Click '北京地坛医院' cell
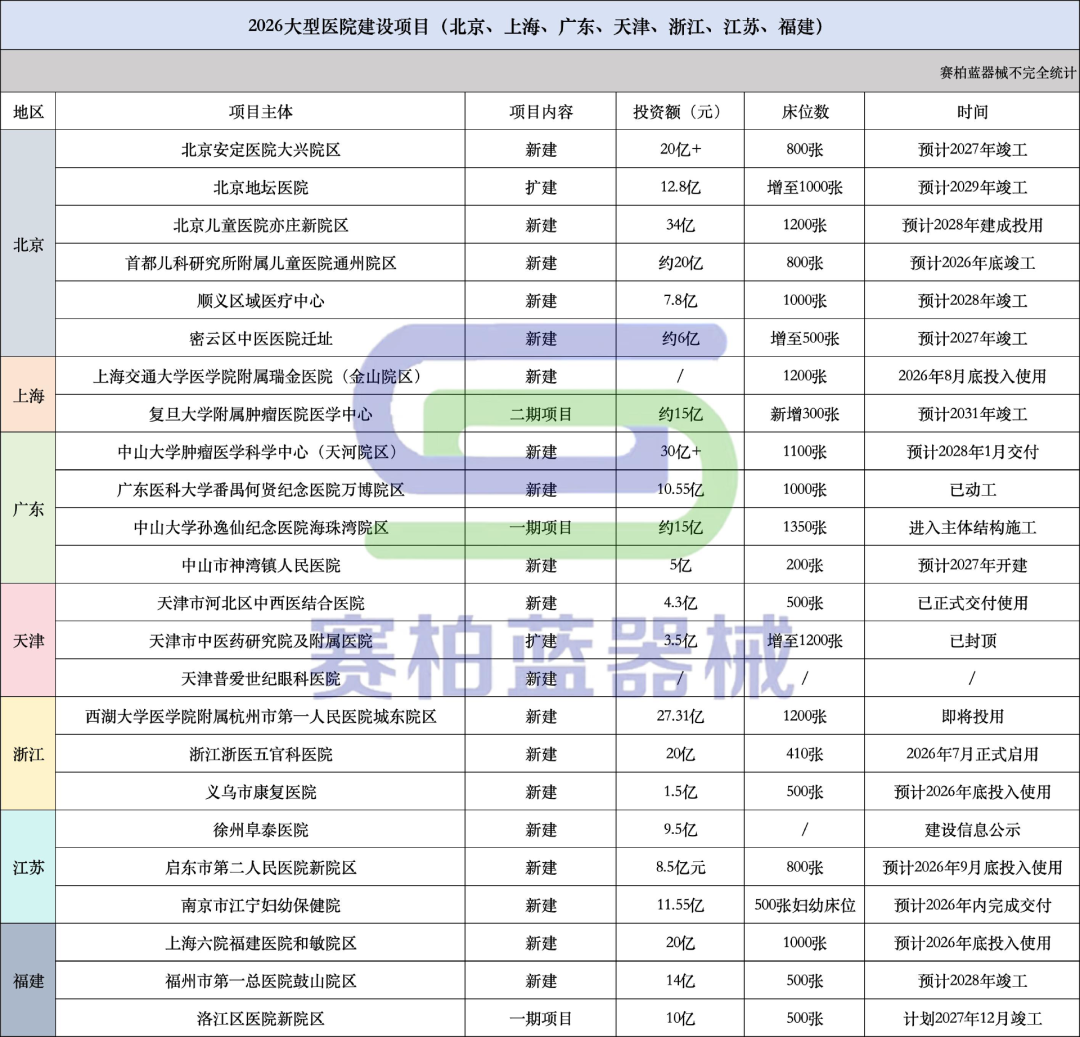Image resolution: width=1080 pixels, height=1037 pixels. (x=260, y=187)
